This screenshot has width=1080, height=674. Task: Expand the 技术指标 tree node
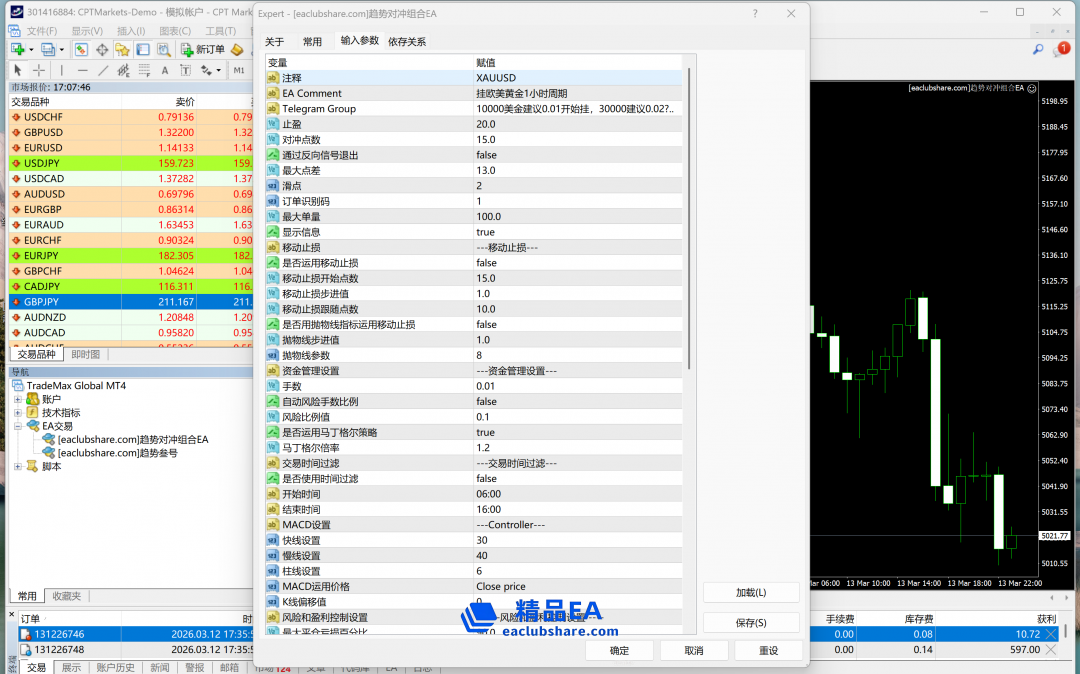[x=18, y=412]
